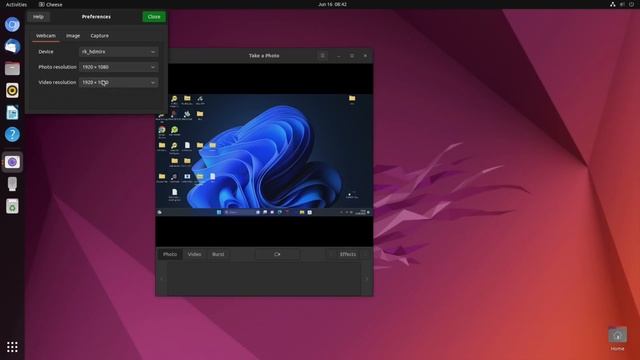Open the Photo resolution dropdown
The image size is (640, 360).
click(118, 67)
